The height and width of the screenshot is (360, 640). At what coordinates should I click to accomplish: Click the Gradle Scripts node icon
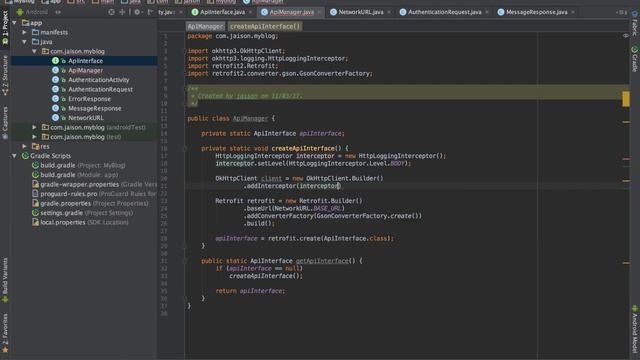tap(25, 156)
